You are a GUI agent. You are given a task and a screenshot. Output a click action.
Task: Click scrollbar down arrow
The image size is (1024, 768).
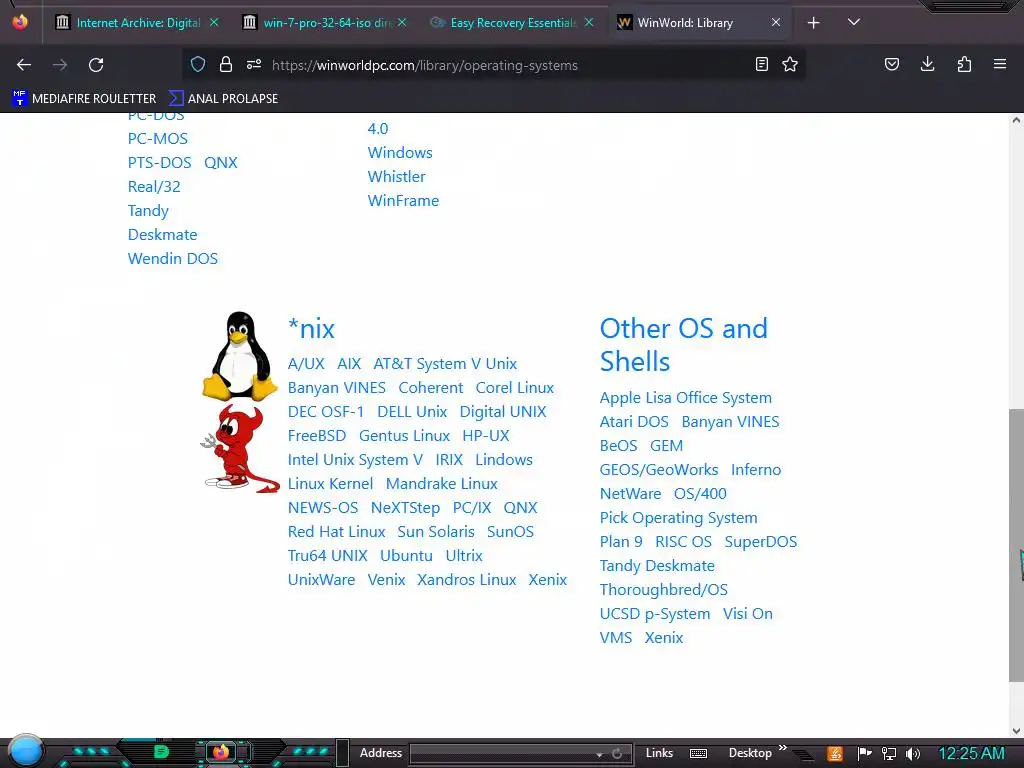coord(1016,731)
